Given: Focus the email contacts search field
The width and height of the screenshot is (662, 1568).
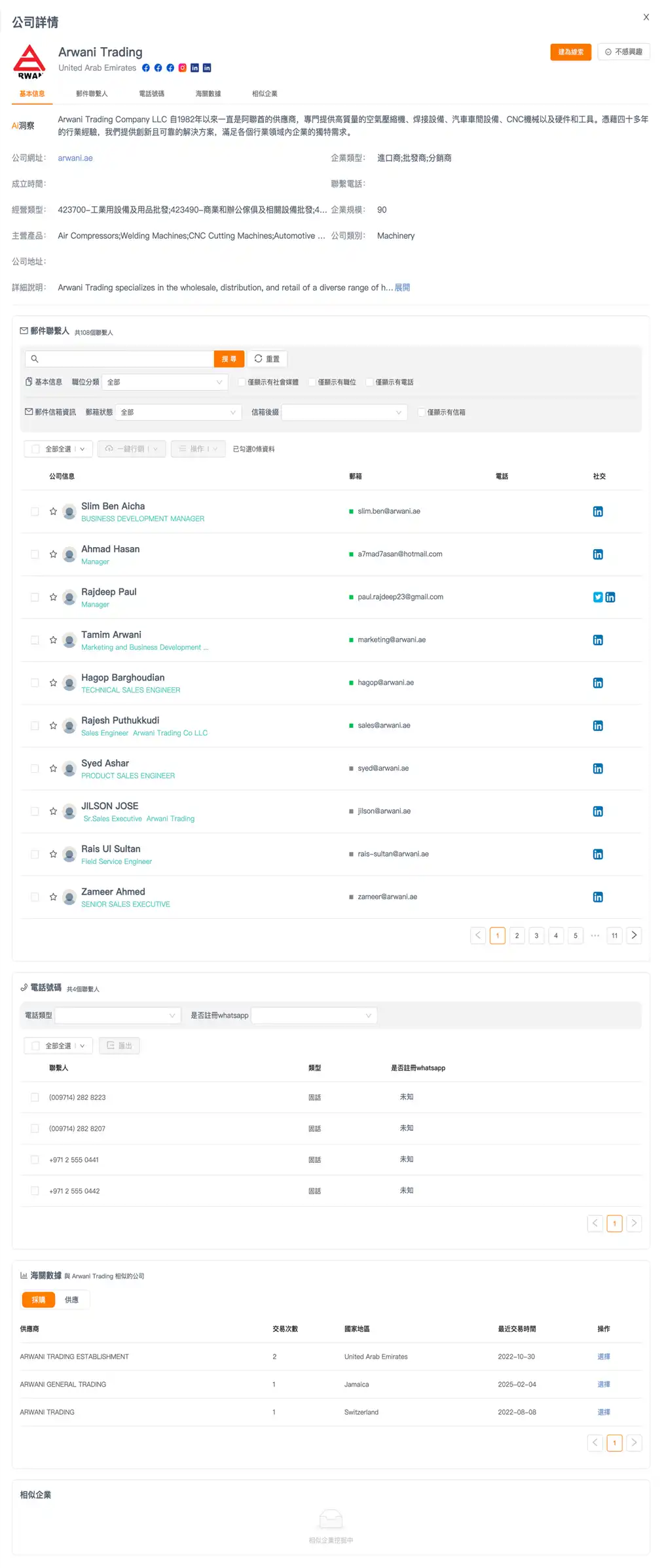Looking at the screenshot, I should (120, 359).
